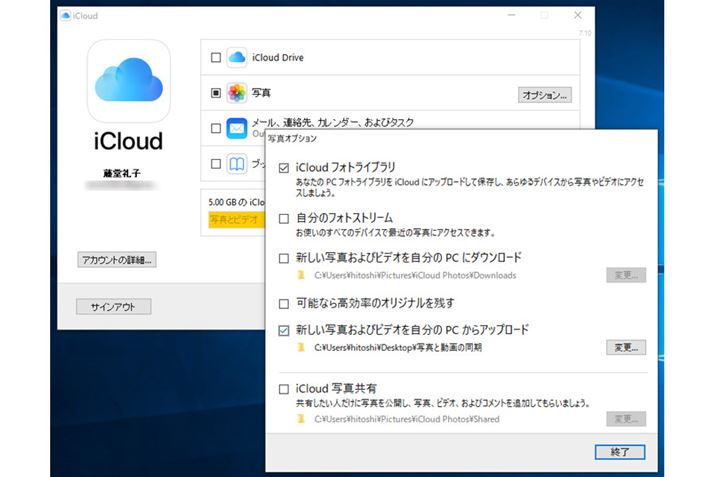Screen dimensions: 715x477
Task: Uncheck iCloud フォトライブラリ
Action: coord(284,168)
